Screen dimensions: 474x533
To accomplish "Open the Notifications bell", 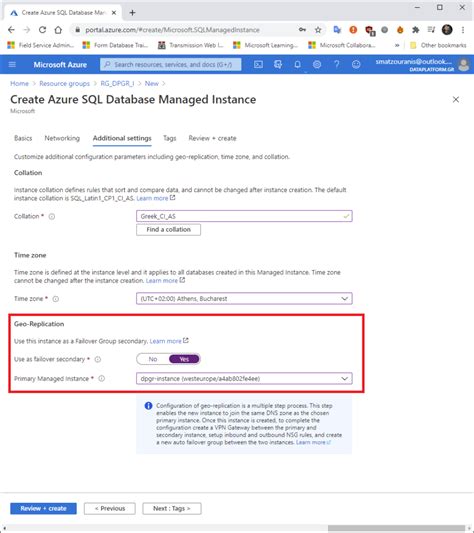I will (x=298, y=65).
